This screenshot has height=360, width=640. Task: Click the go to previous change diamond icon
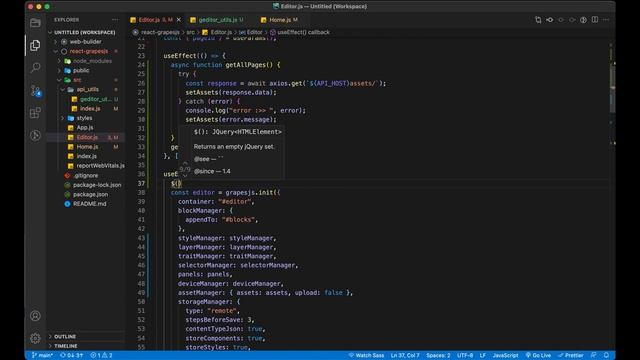pyautogui.click(x=549, y=20)
